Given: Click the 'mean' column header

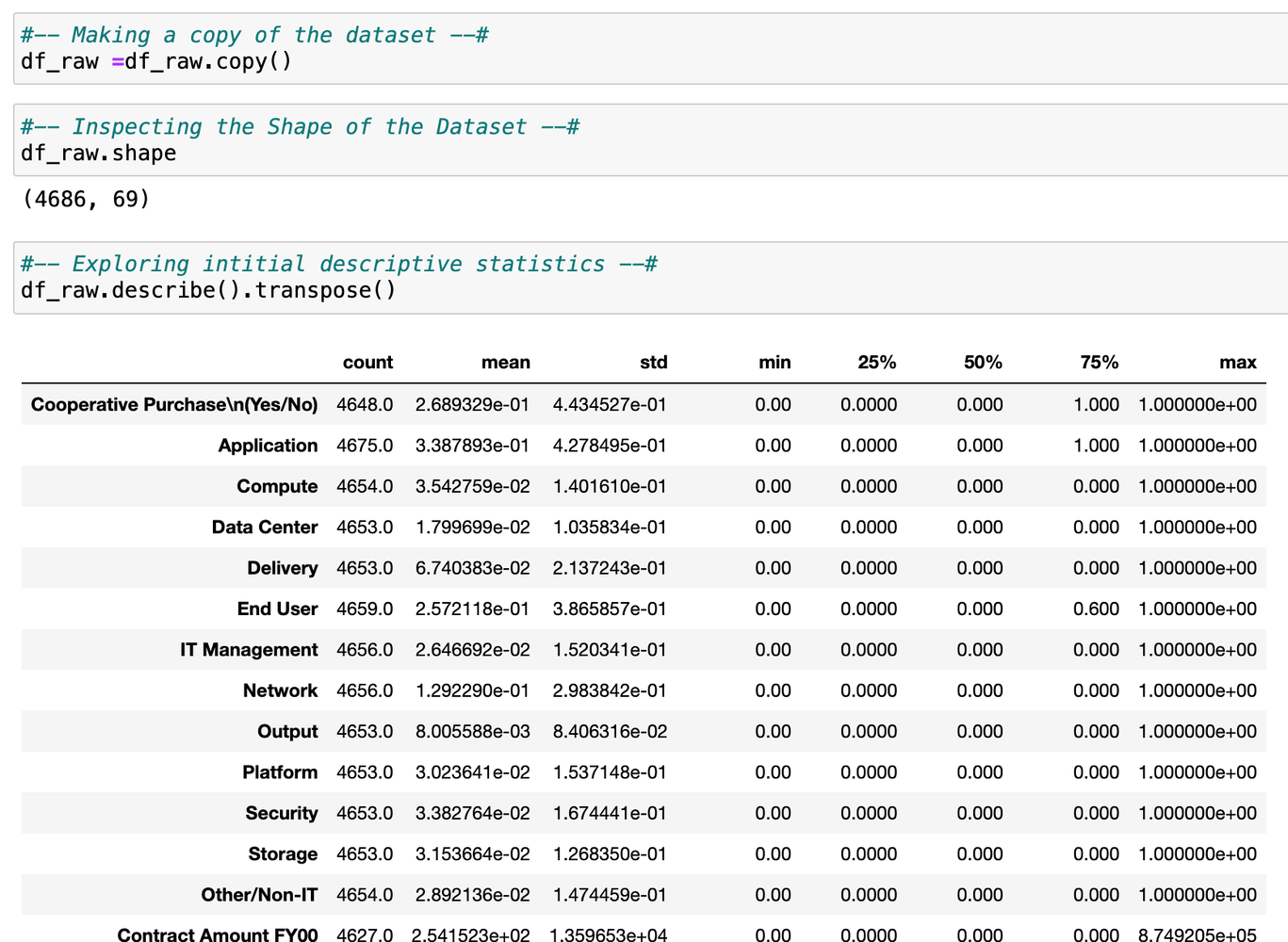Looking at the screenshot, I should click(x=505, y=363).
